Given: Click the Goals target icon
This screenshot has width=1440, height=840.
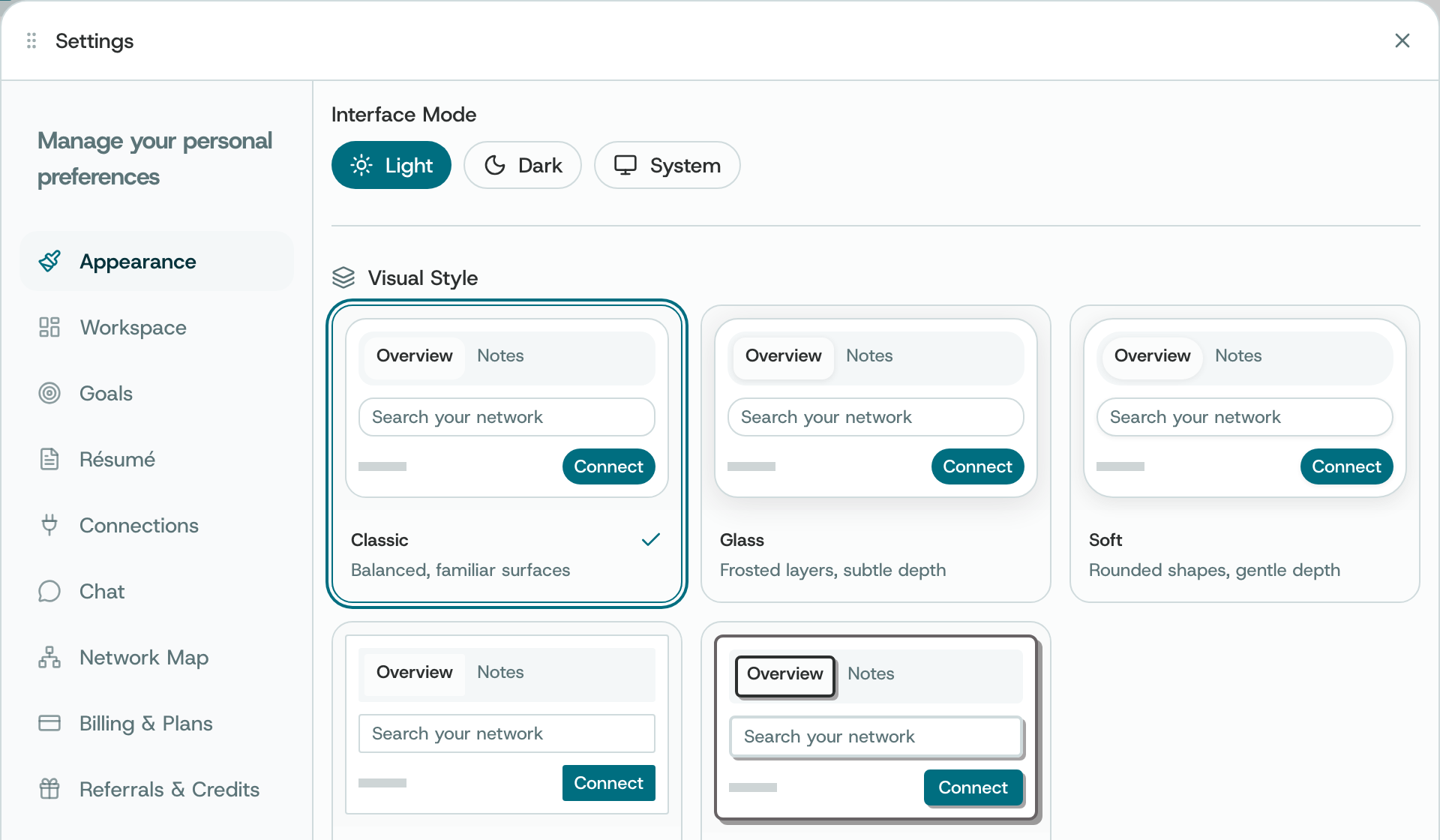Looking at the screenshot, I should tap(49, 393).
